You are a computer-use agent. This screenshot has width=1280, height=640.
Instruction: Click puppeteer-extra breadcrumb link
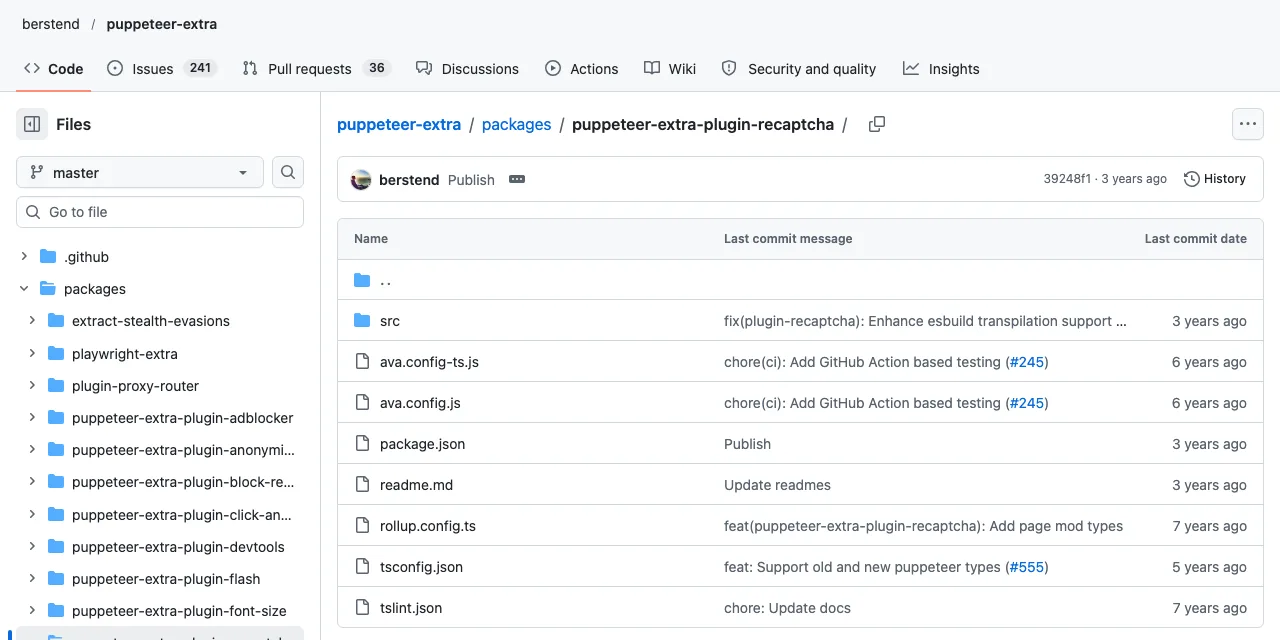tap(399, 124)
